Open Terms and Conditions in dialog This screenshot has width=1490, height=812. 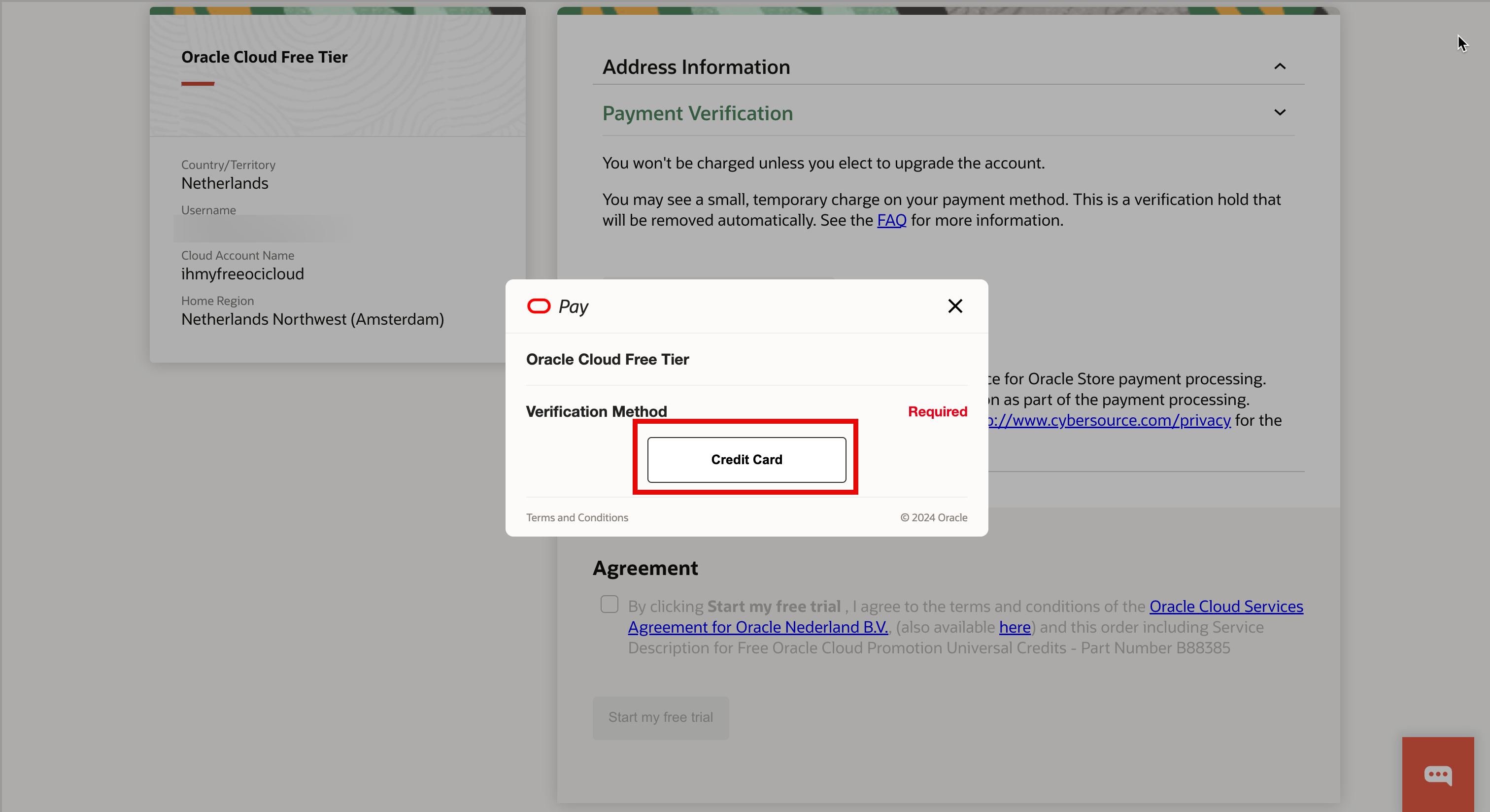(x=576, y=518)
